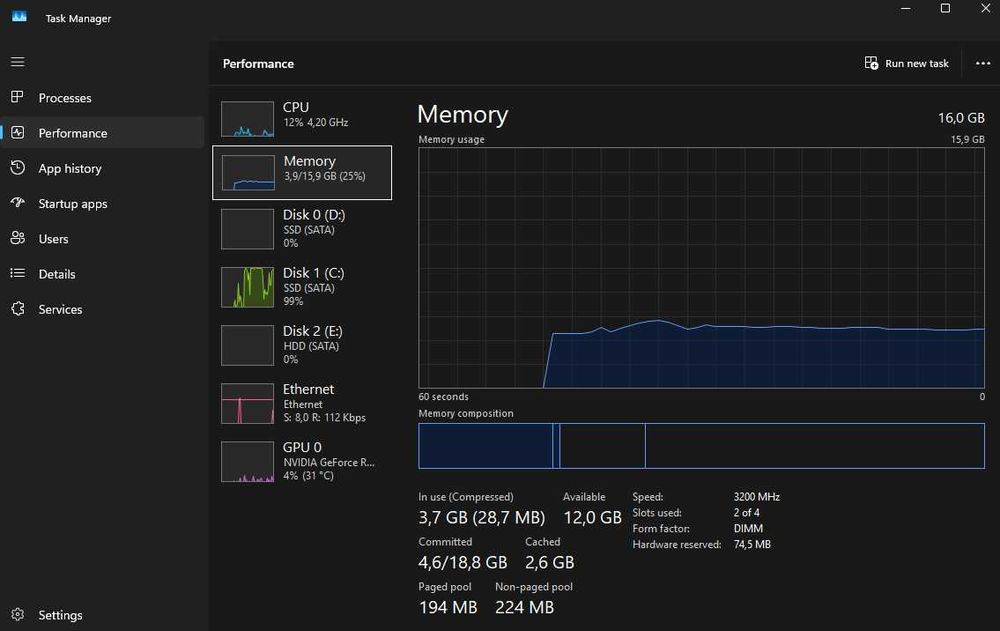Click the CPU 12% 4,20 GHz label
The width and height of the screenshot is (1000, 631).
click(x=316, y=114)
